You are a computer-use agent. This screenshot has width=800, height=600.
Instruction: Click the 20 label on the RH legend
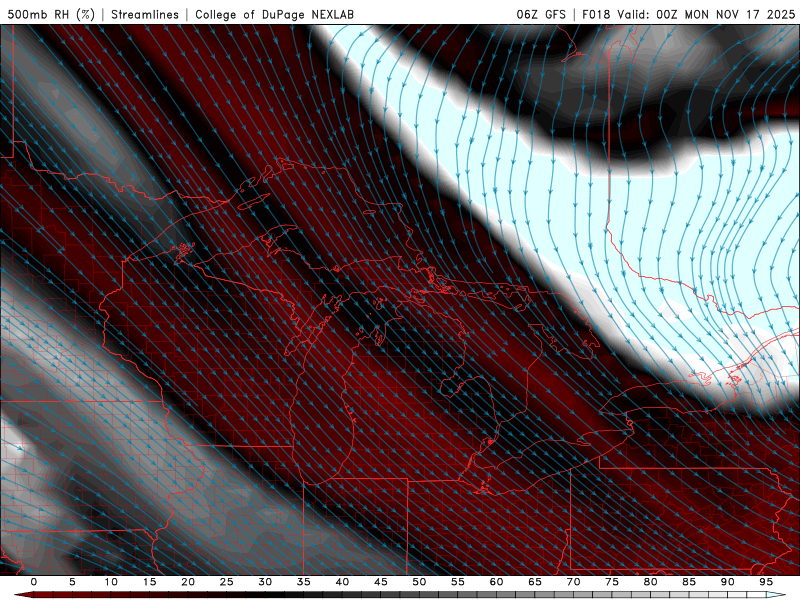(188, 582)
